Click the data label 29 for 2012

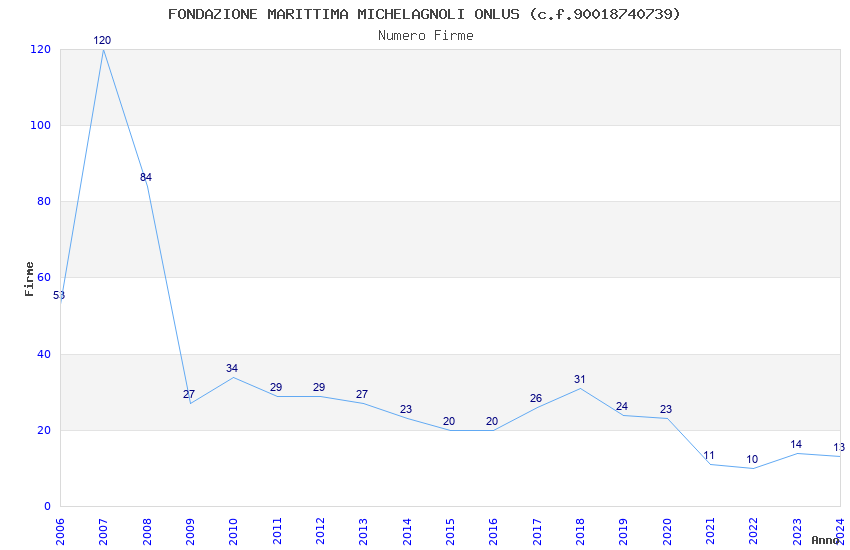pos(319,387)
